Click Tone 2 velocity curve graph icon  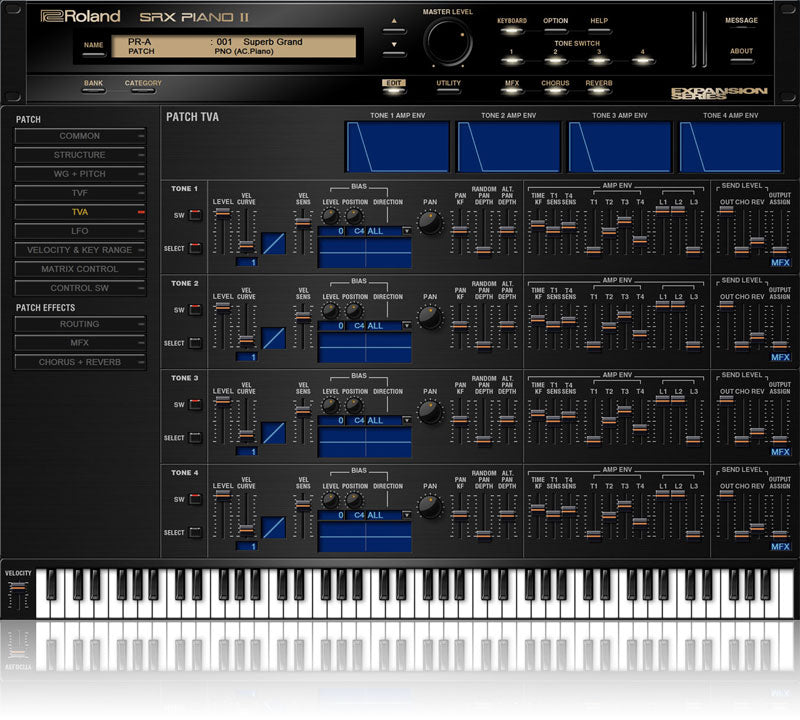[x=273, y=338]
